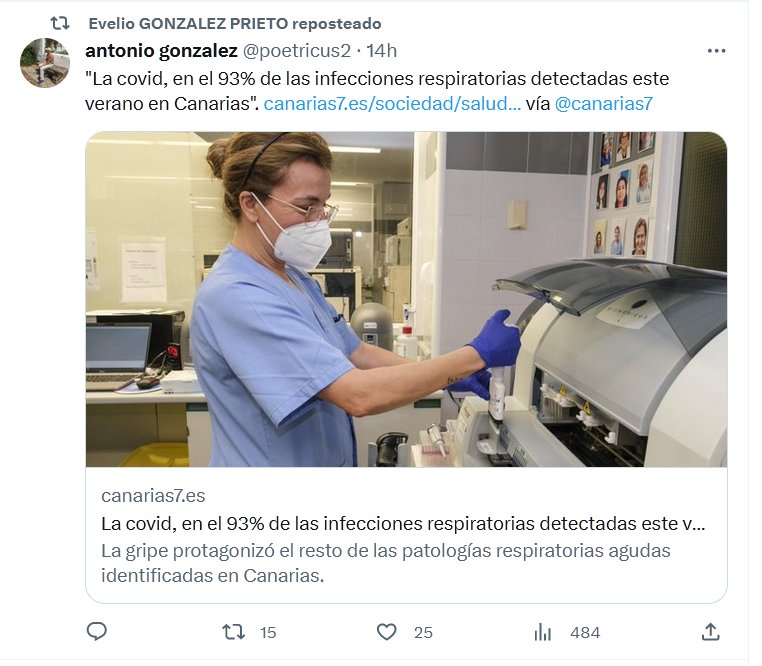Open the antonio gonzalez display name
Screen dimensions: 762x666
tap(160, 50)
